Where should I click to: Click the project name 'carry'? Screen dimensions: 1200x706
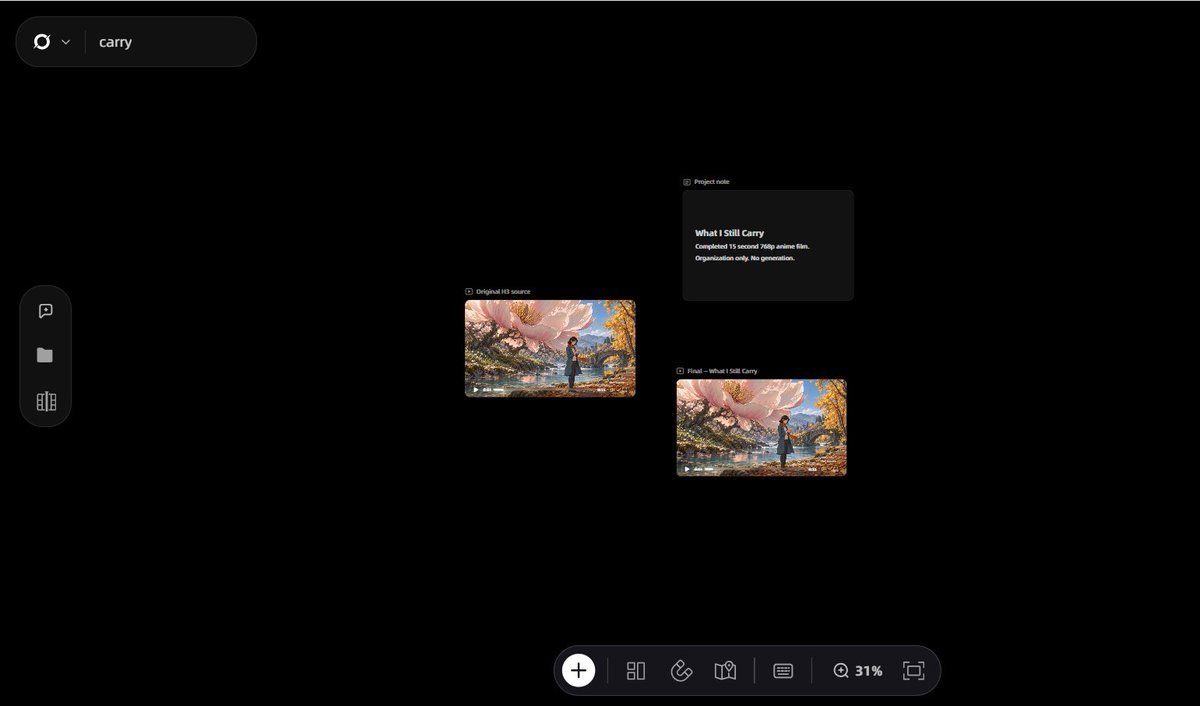click(115, 42)
